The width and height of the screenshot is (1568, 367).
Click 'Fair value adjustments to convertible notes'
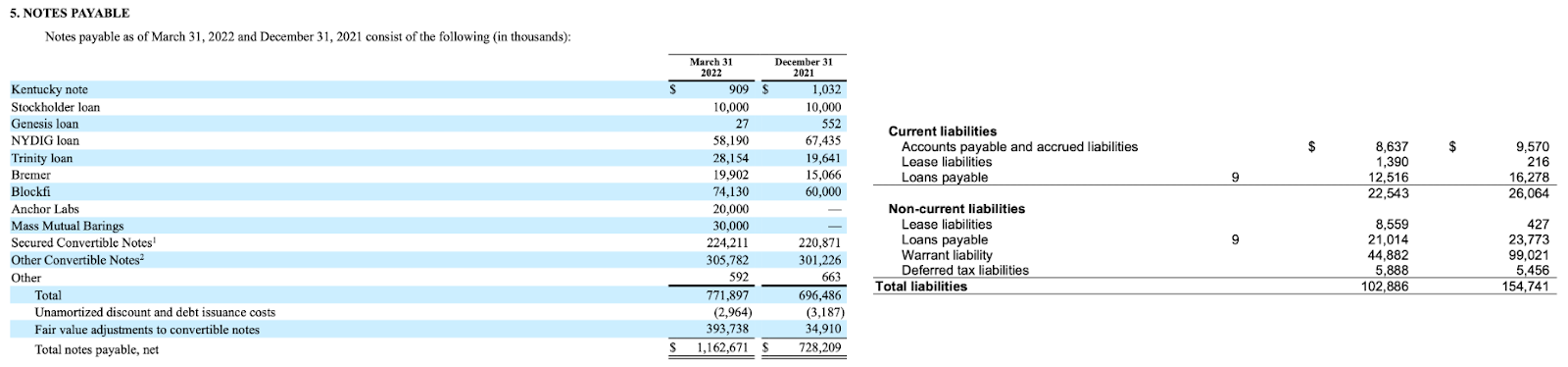click(147, 330)
